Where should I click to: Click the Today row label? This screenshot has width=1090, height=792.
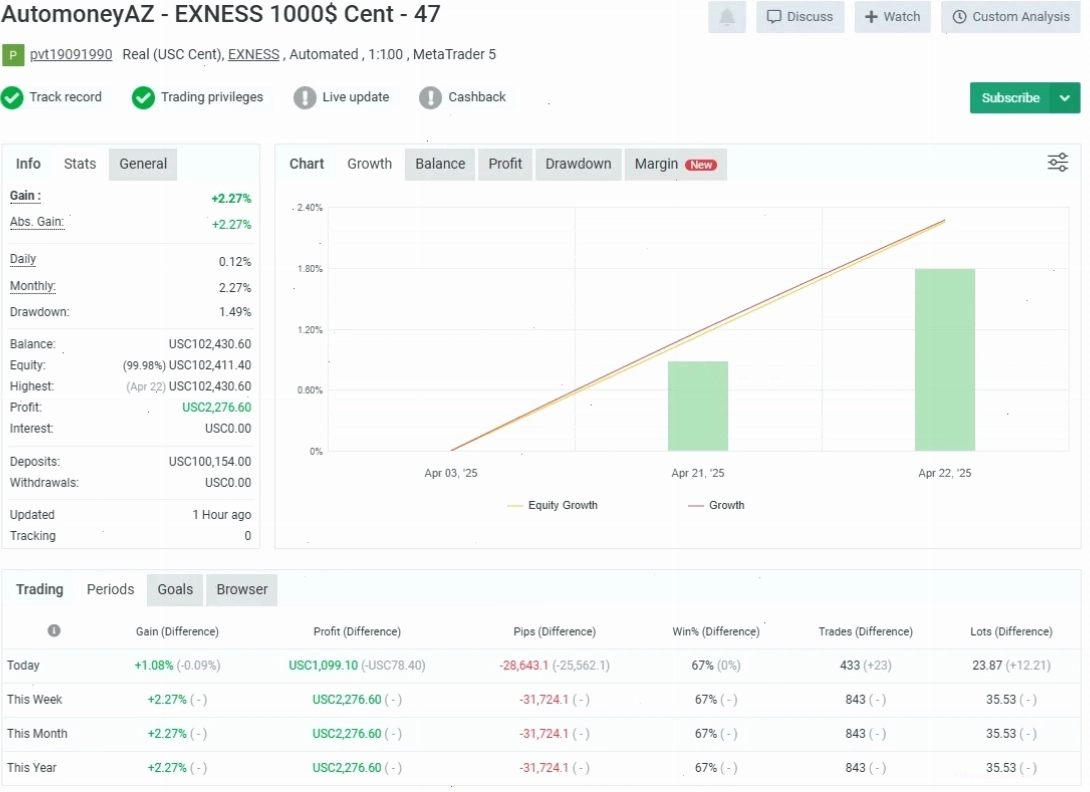tap(24, 665)
